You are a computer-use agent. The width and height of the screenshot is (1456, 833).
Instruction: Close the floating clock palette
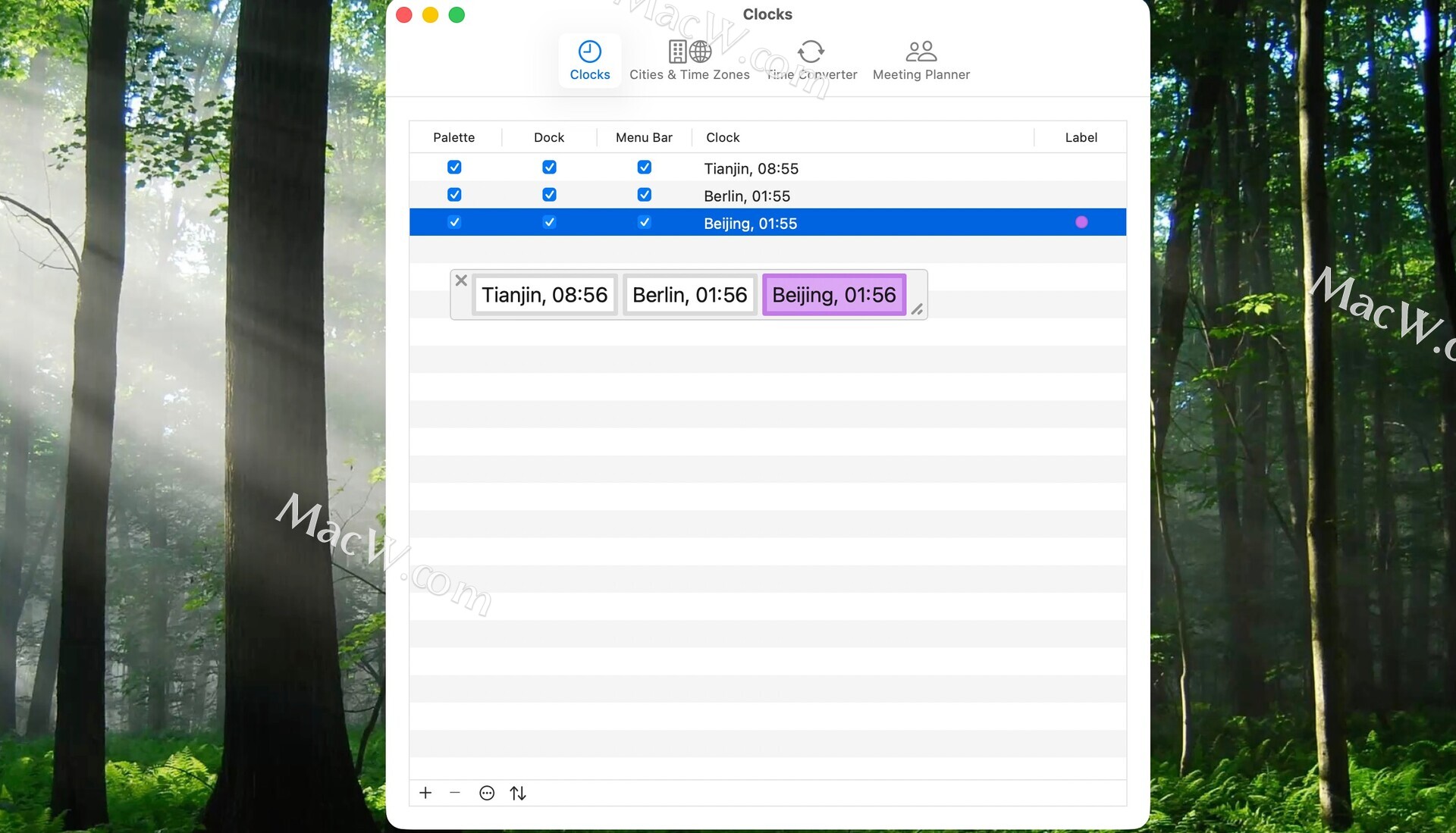click(461, 280)
